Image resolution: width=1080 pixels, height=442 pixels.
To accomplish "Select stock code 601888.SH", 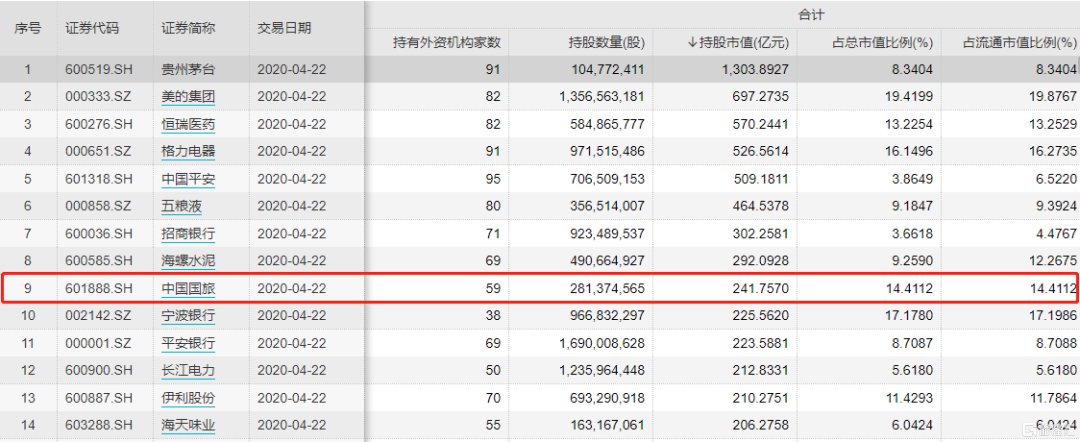I will (98, 288).
